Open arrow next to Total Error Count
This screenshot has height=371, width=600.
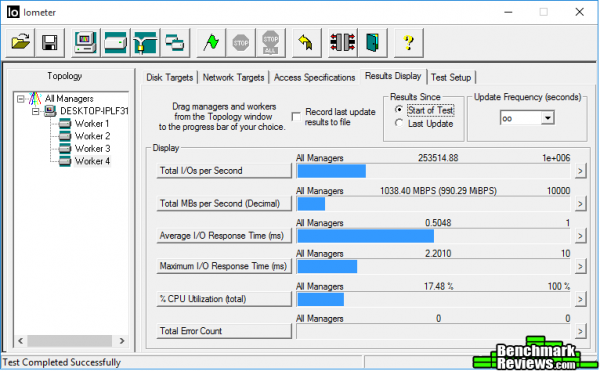580,331
